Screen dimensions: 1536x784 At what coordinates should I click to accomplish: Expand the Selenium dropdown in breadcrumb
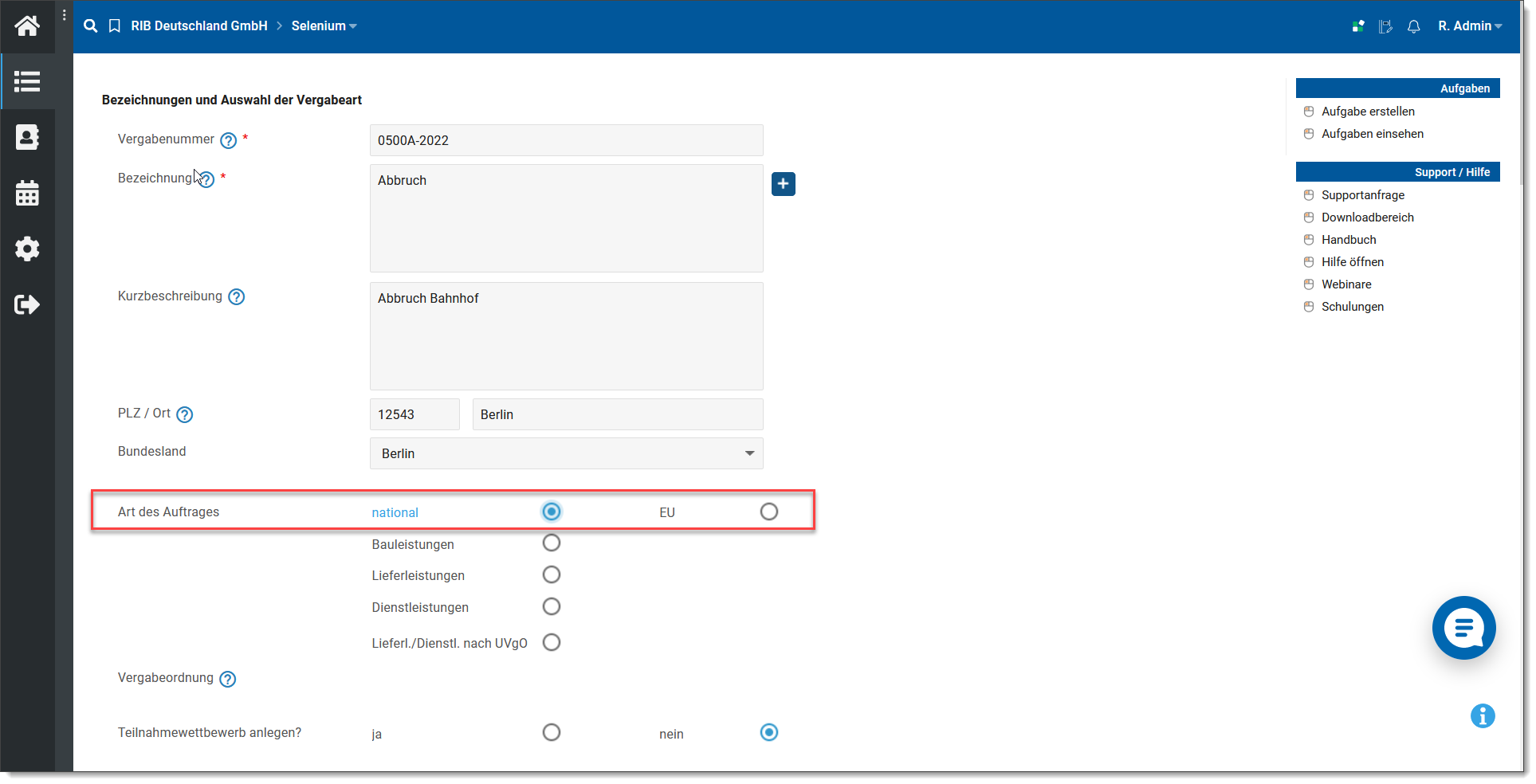(x=324, y=26)
